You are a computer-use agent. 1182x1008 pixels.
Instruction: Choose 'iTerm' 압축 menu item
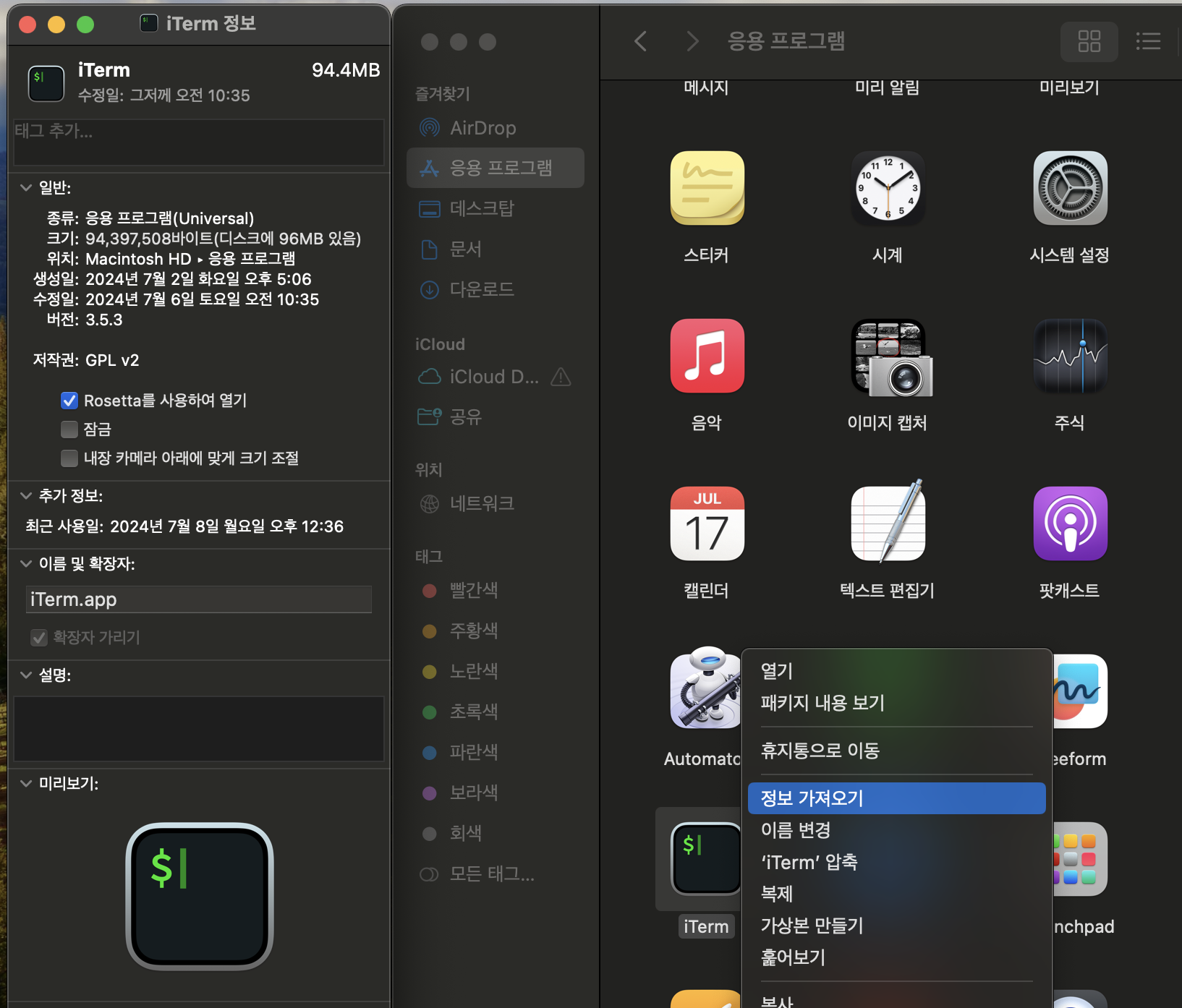(897, 862)
